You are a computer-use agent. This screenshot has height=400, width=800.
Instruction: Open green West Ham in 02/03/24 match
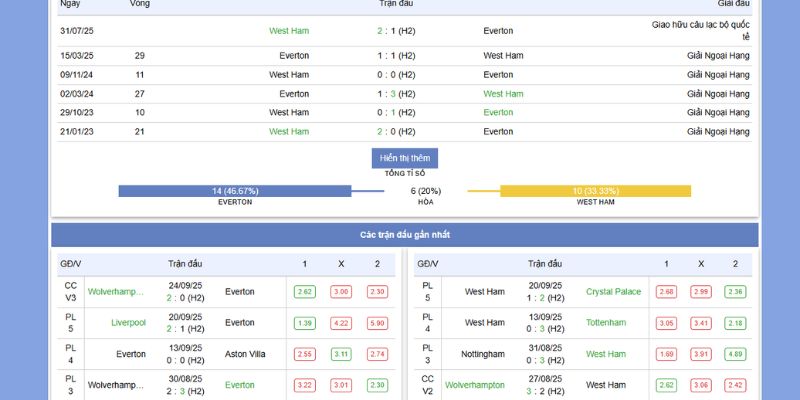[x=503, y=94]
